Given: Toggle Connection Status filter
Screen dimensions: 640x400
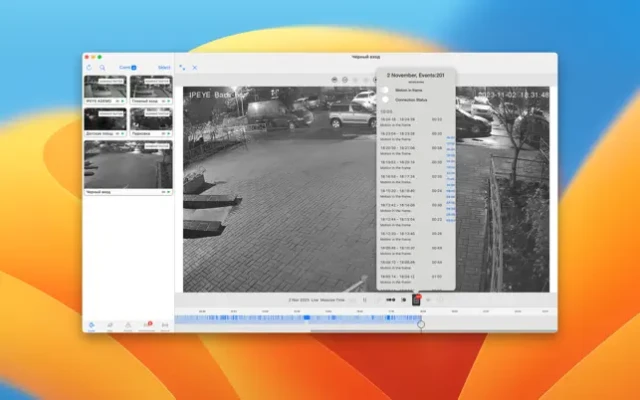Looking at the screenshot, I should [385, 101].
